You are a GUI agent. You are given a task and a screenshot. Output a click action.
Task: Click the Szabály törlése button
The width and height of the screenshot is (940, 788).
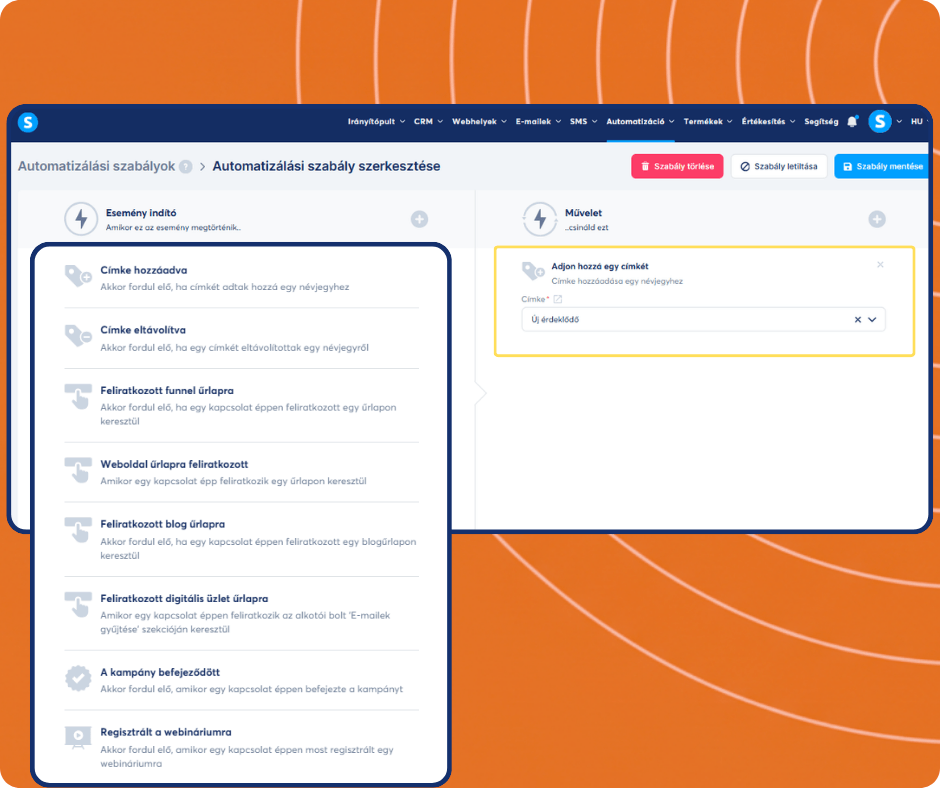(x=677, y=167)
